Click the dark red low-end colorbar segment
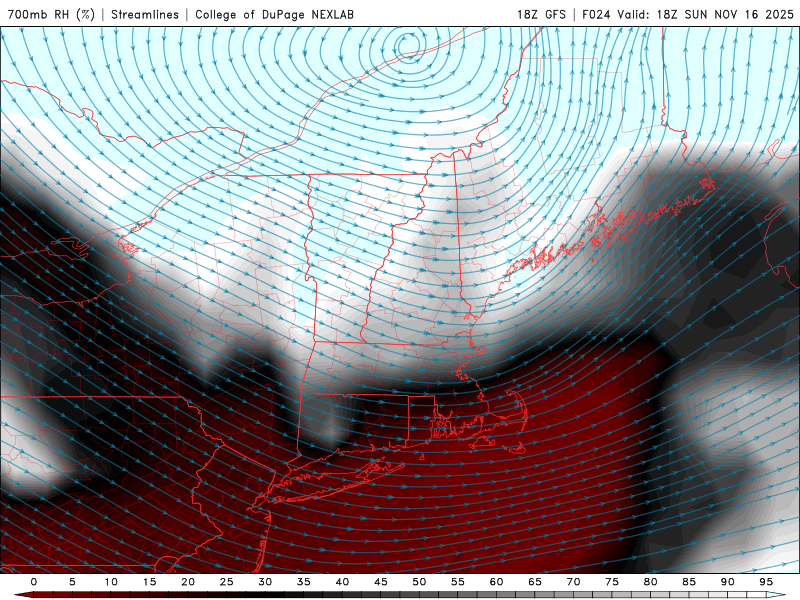Image resolution: width=800 pixels, height=600 pixels. tap(43, 595)
